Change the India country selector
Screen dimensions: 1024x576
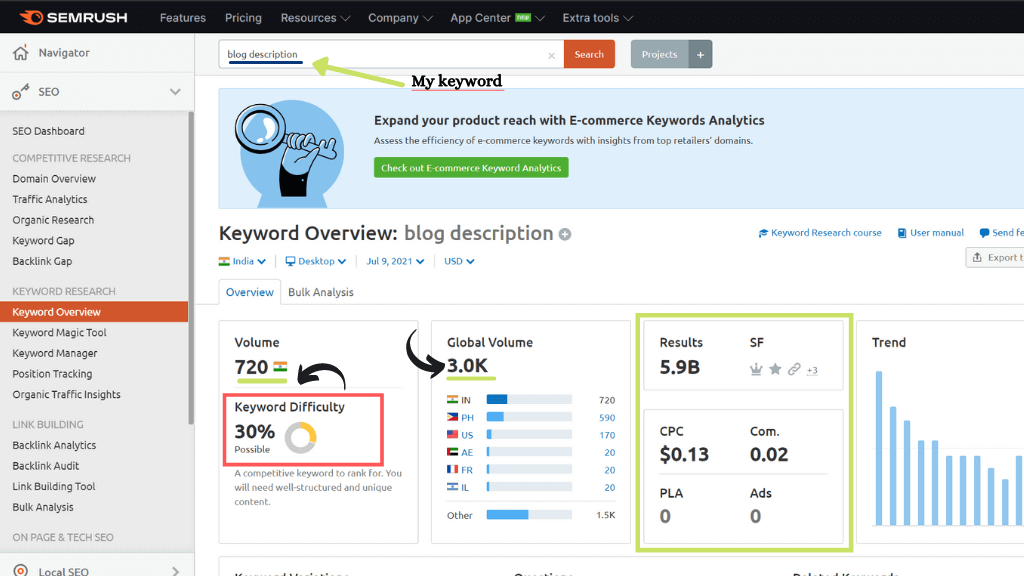click(x=242, y=261)
